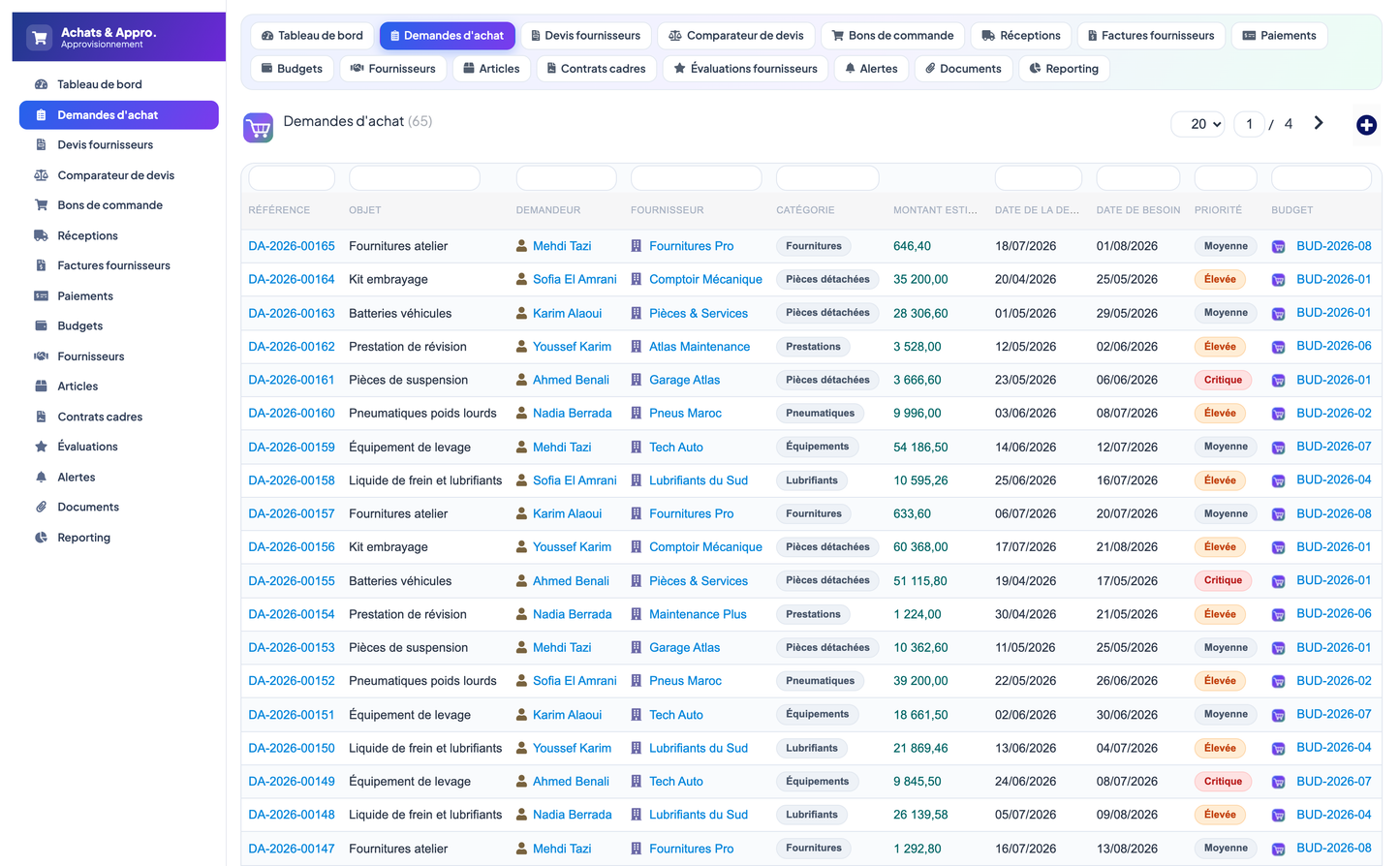Click the budget icon in row DA-2026-00147

coord(1278,849)
